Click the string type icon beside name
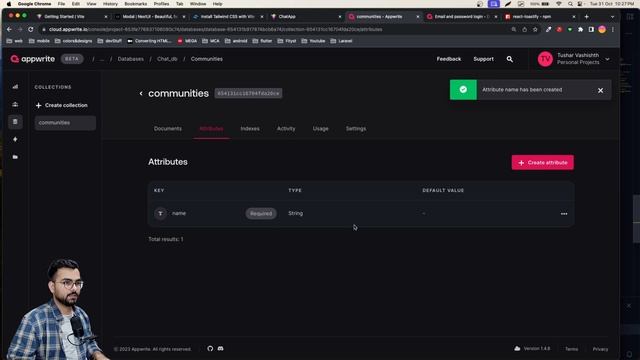Image resolution: width=640 pixels, height=360 pixels. point(160,213)
